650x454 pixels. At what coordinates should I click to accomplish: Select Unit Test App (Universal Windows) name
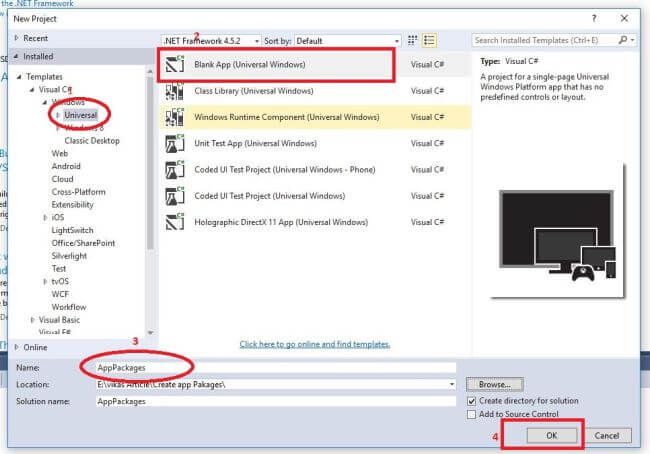[x=255, y=143]
